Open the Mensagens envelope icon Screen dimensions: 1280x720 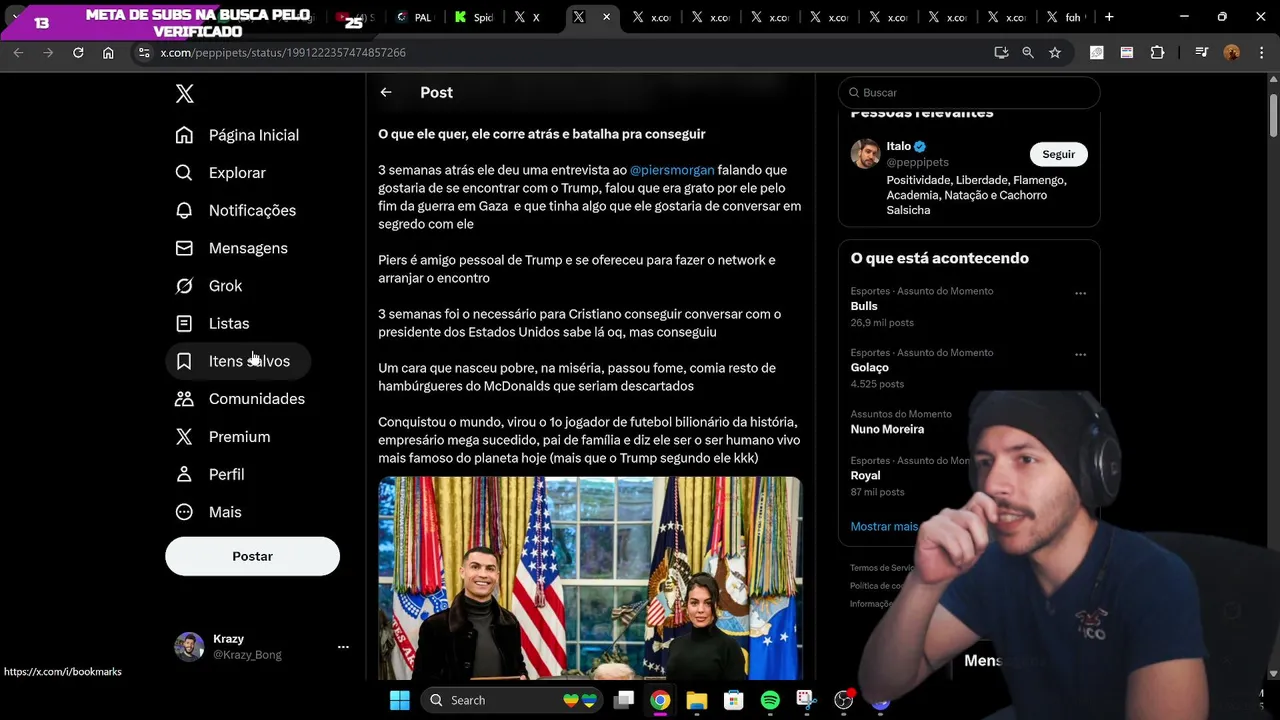184,248
